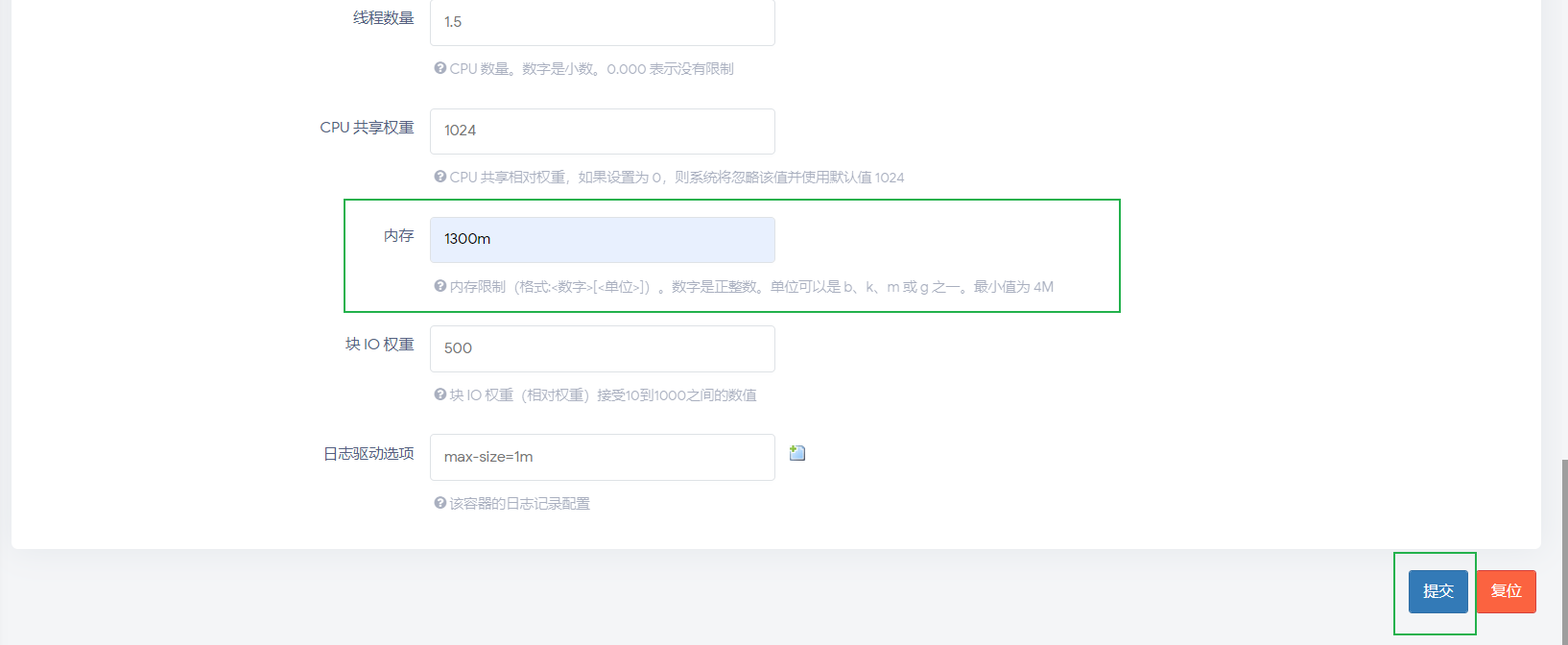This screenshot has width=1568, height=645.
Task: Click the 块 IO 权重 label
Action: (379, 345)
